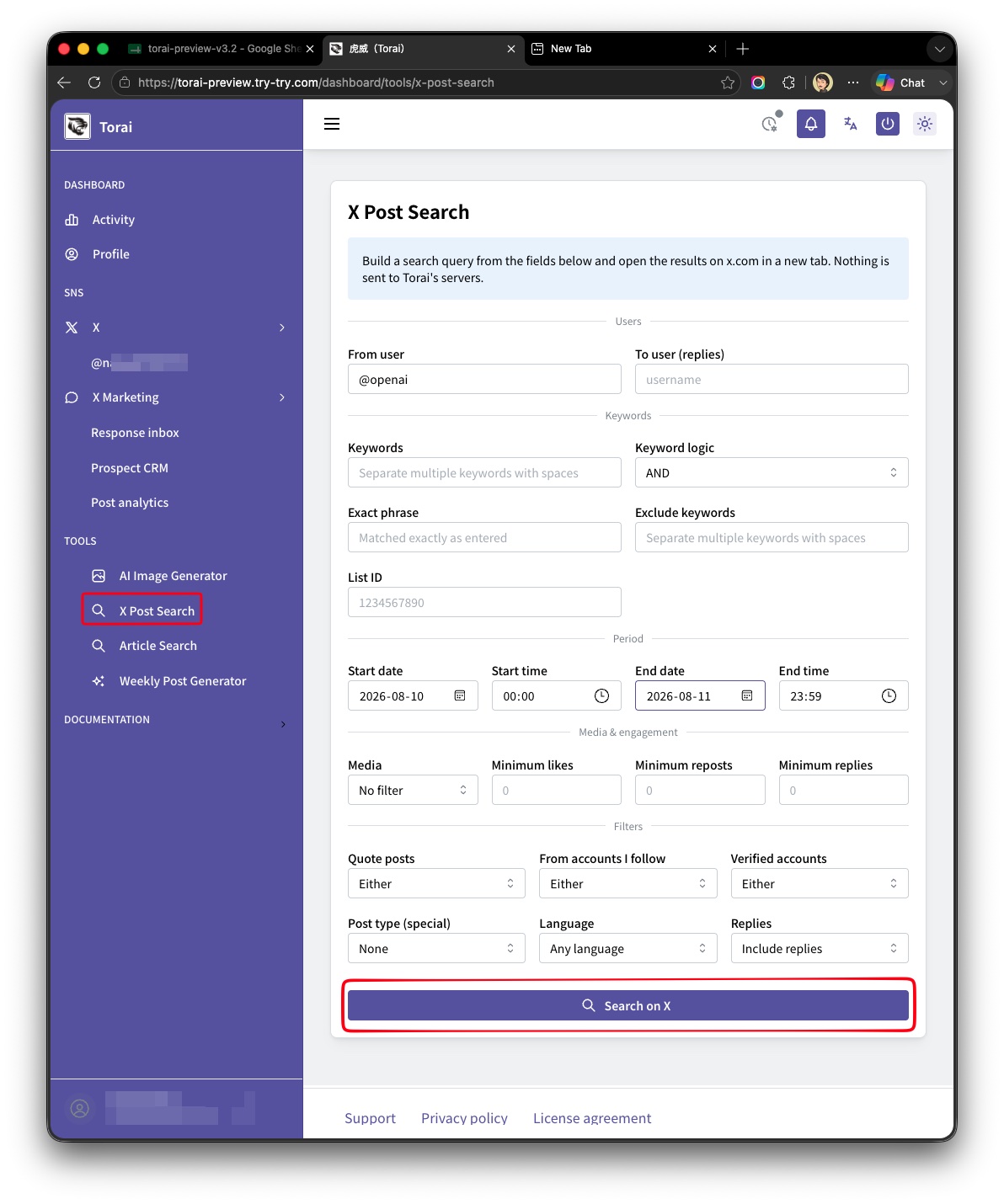The image size is (1004, 1204).
Task: Click the browser address bar URL
Action: (316, 83)
